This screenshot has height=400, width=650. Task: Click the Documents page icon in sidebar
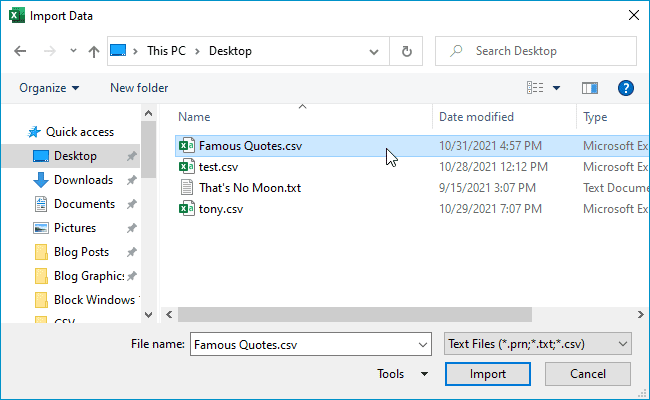click(x=41, y=204)
